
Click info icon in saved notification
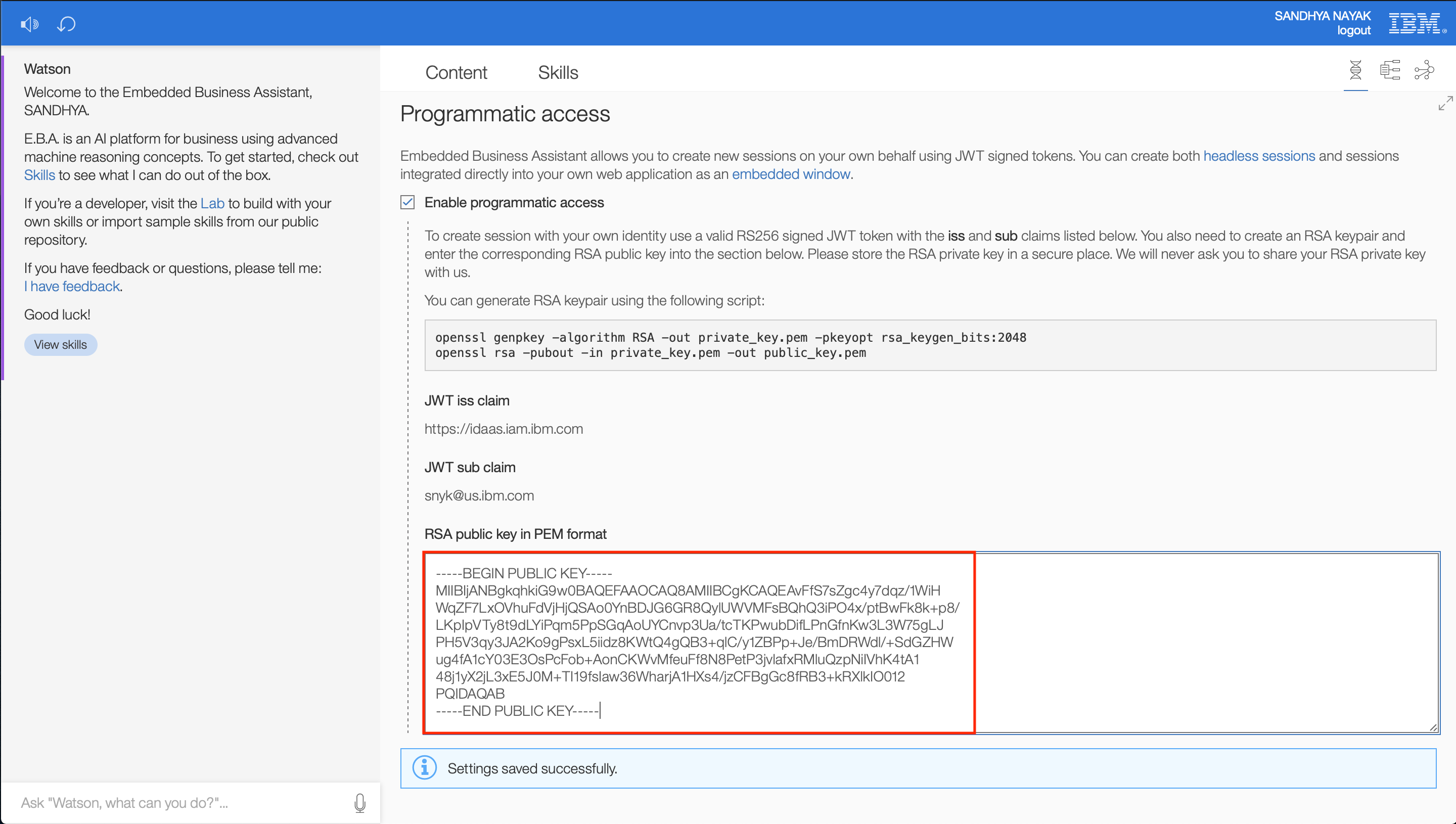click(424, 768)
